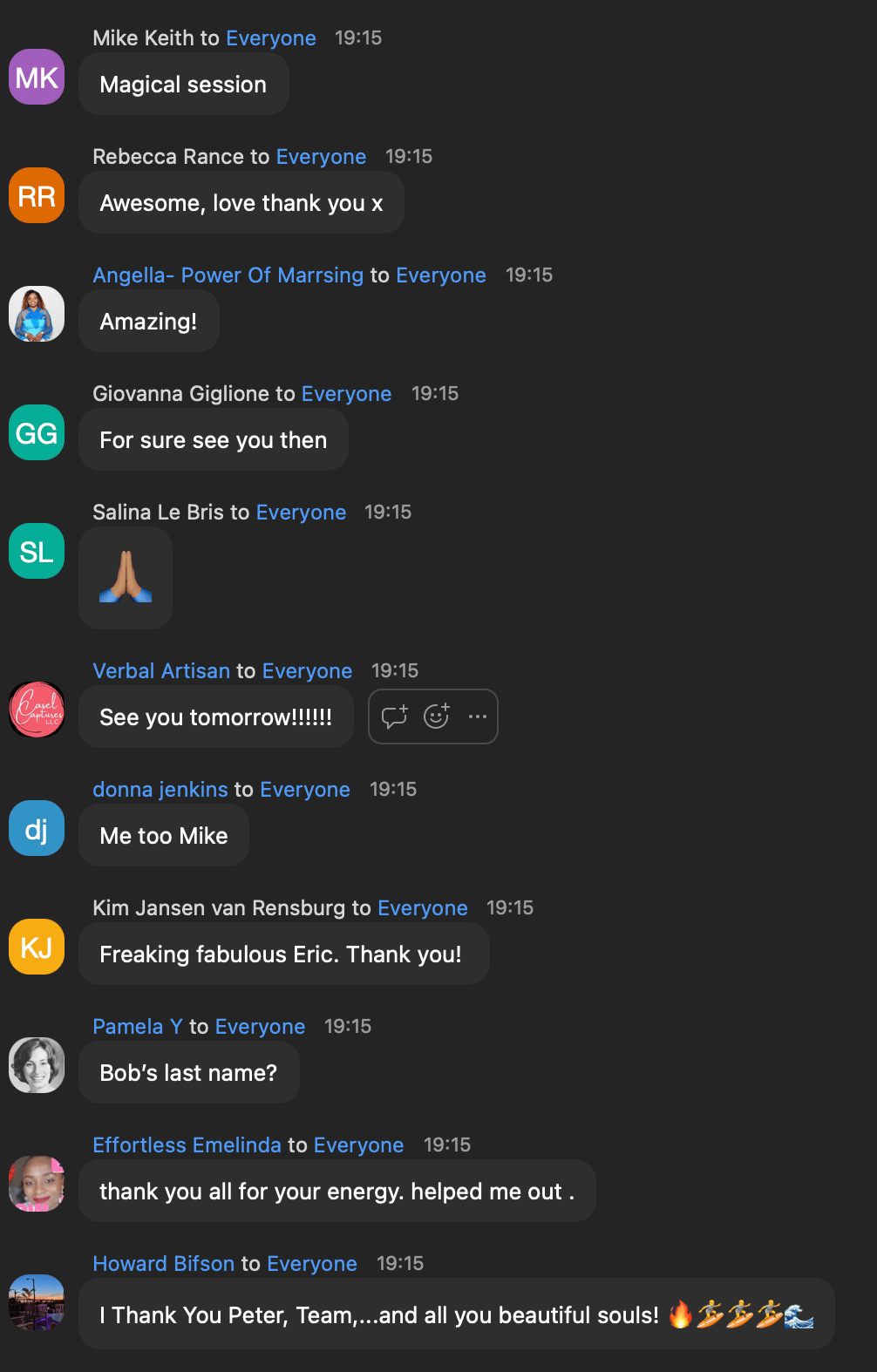The width and height of the screenshot is (877, 1372).
Task: Click Salina Le Bris's SL avatar
Action: click(37, 552)
